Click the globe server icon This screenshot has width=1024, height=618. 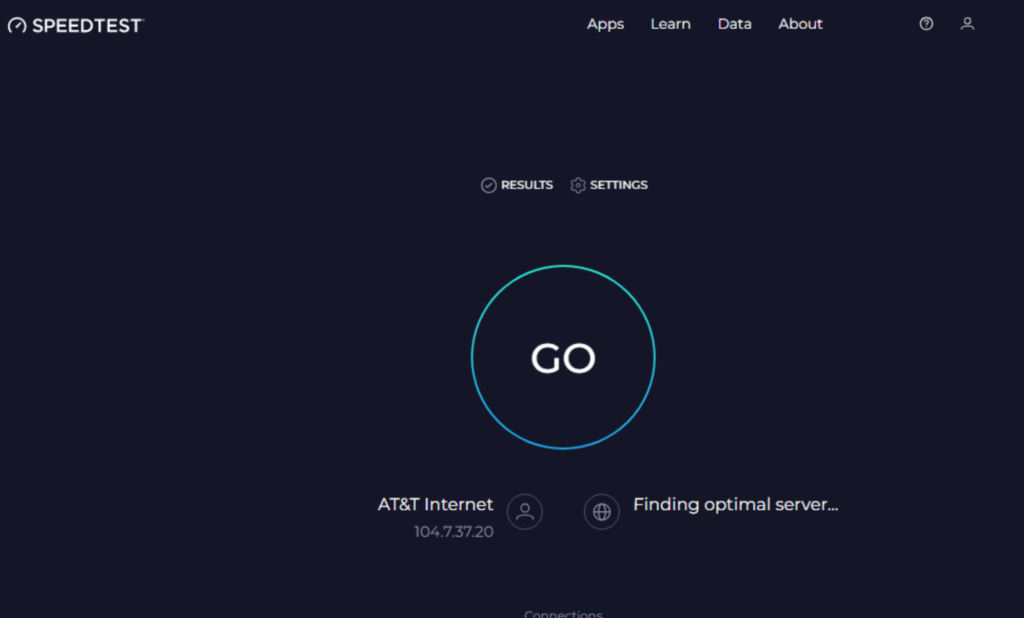(601, 512)
